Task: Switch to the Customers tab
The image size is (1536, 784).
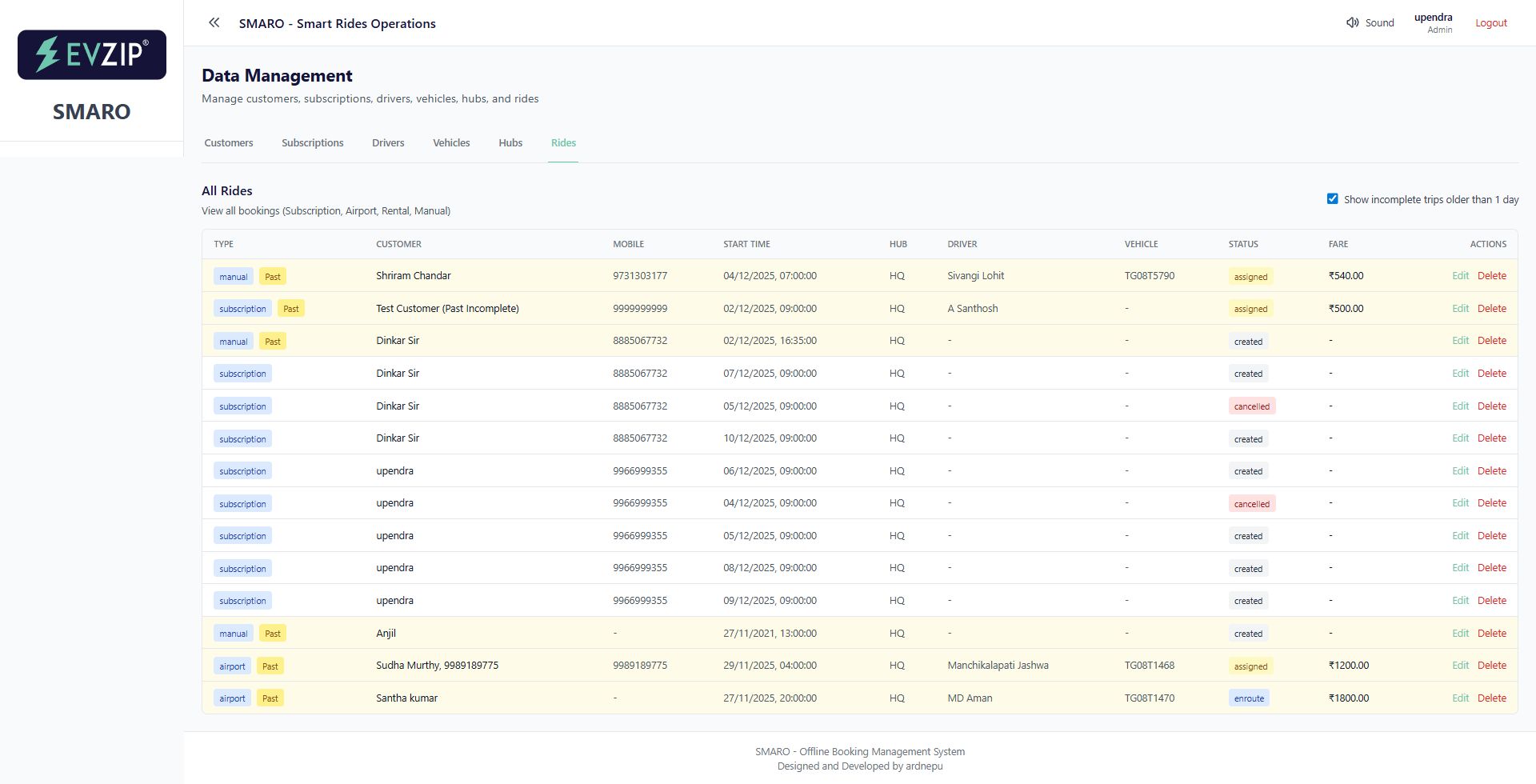Action: (x=229, y=142)
